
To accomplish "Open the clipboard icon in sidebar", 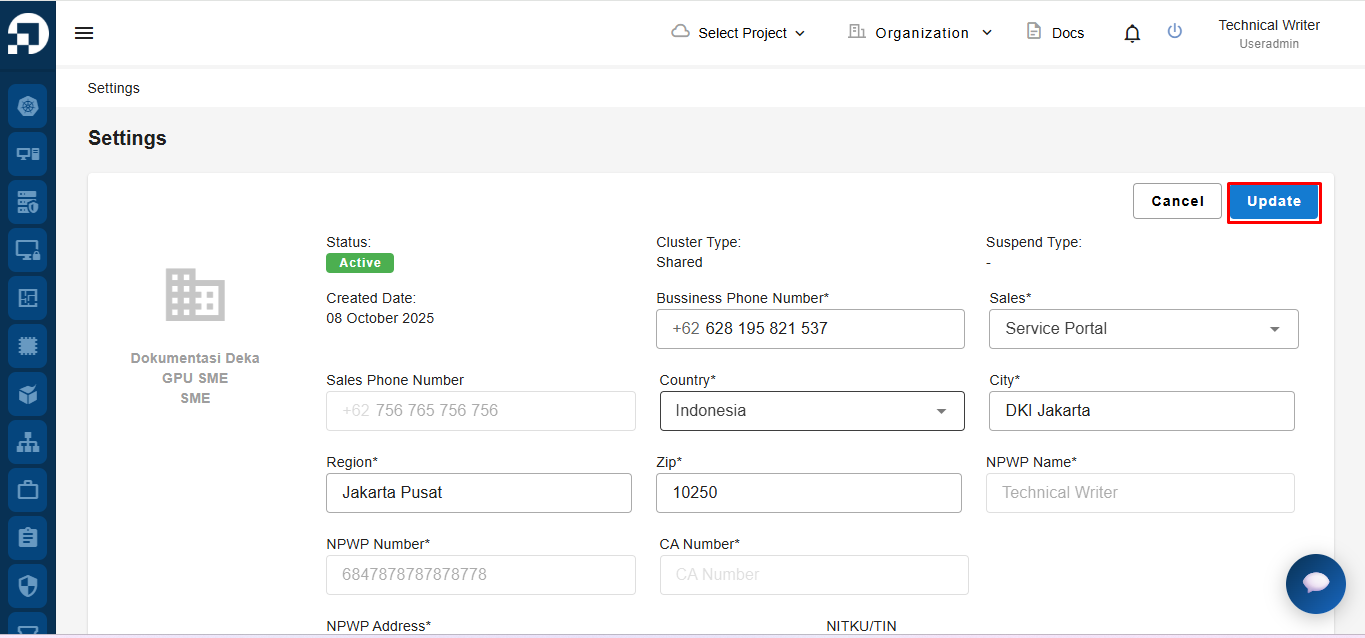I will tap(28, 538).
